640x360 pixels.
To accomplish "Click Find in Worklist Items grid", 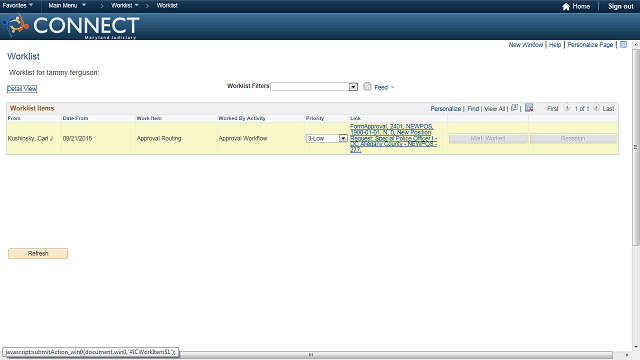I will click(473, 109).
